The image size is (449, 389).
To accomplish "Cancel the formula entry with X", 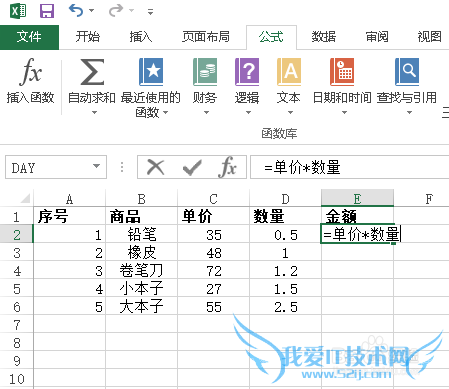I will click(x=155, y=167).
